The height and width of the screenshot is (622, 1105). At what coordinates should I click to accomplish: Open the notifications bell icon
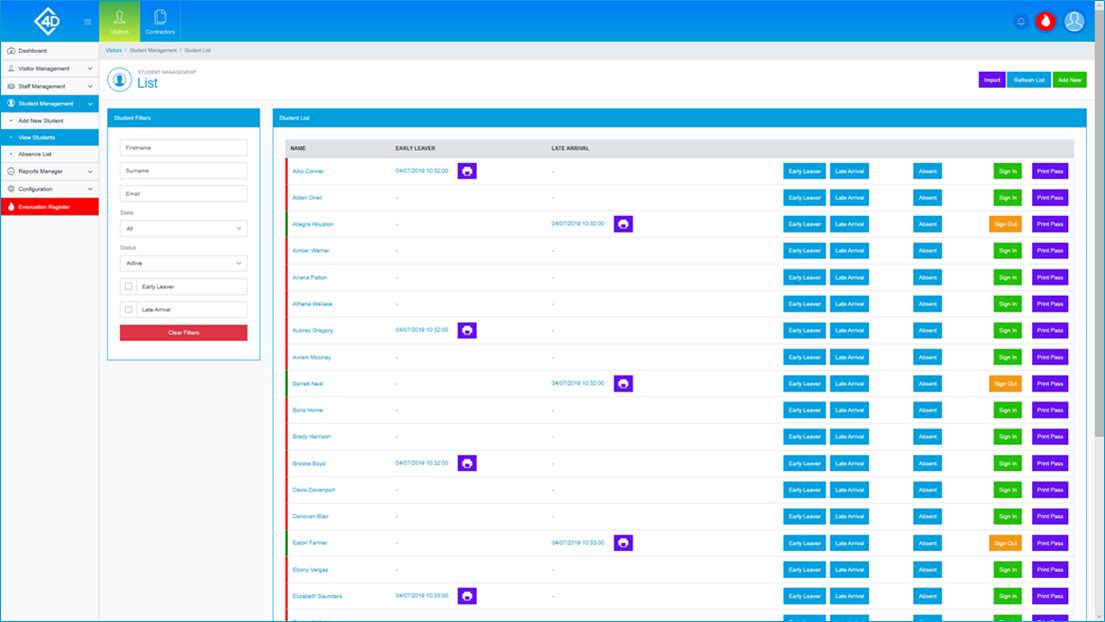[x=1020, y=22]
